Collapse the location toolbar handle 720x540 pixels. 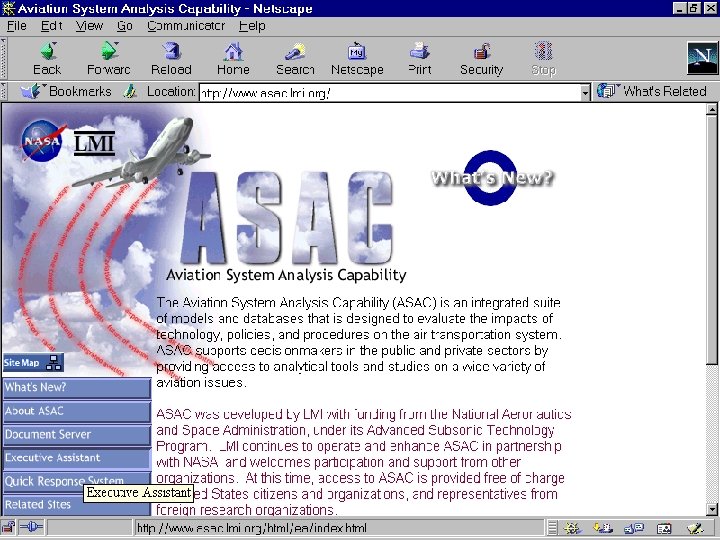point(4,91)
